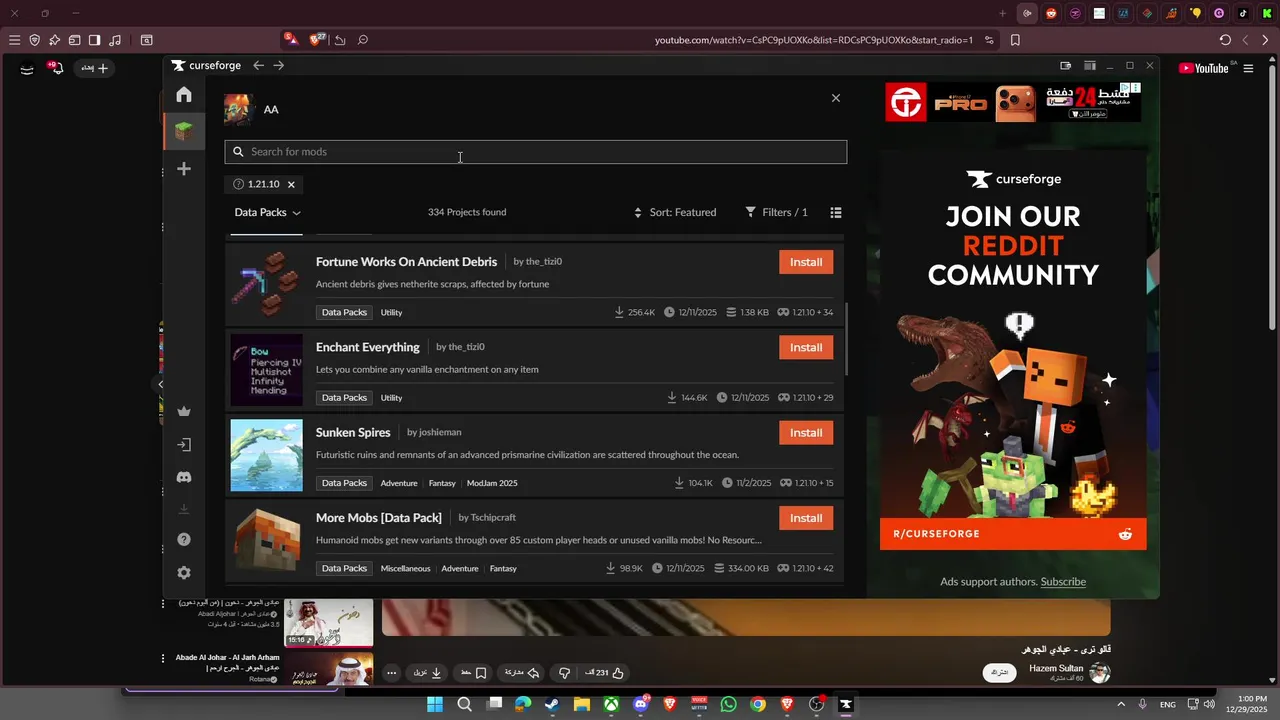Click the sign-in arrow icon in sidebar
1280x720 pixels.
coord(184,445)
